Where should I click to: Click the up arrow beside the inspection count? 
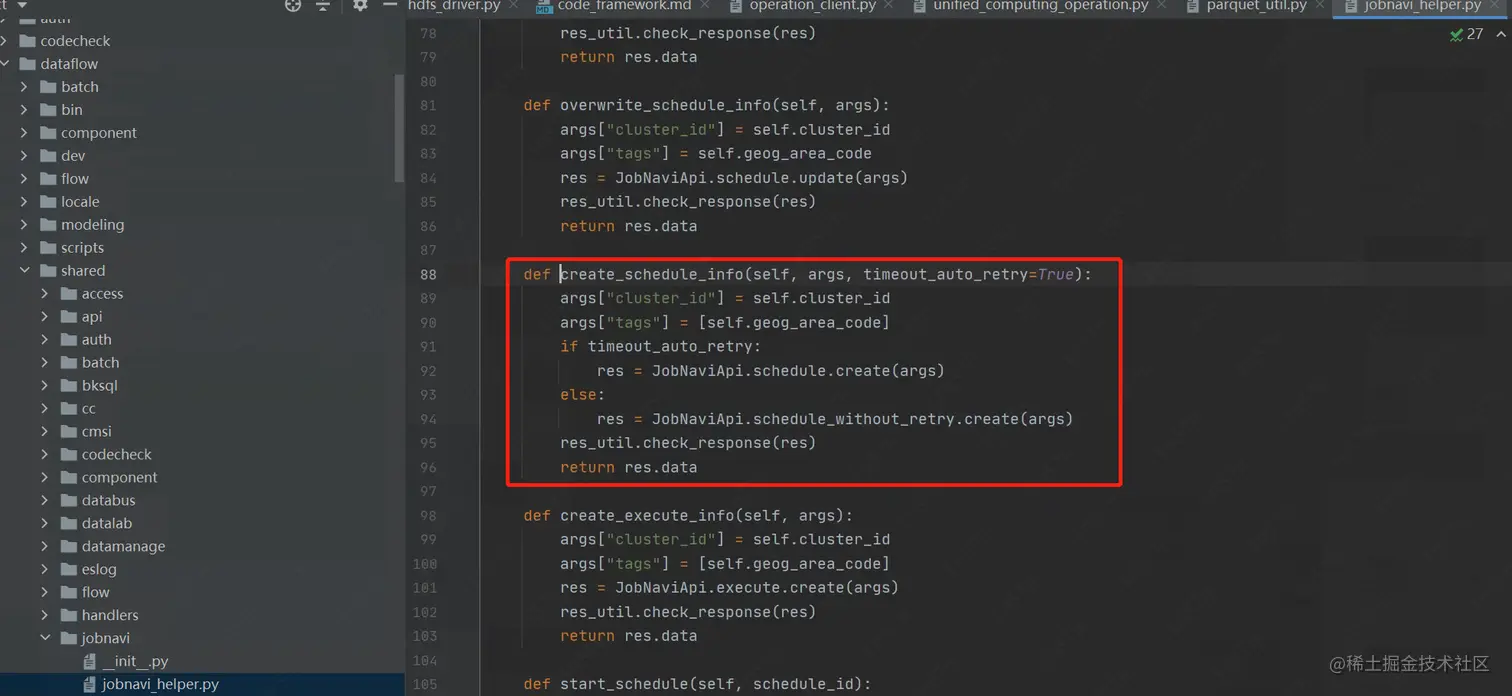tap(1500, 34)
